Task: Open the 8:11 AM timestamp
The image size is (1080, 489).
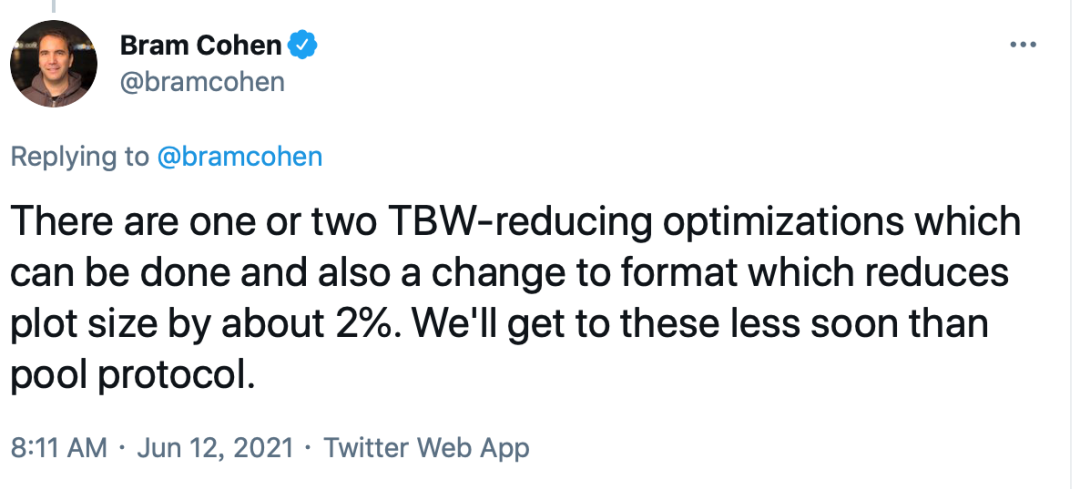Action: coord(59,448)
